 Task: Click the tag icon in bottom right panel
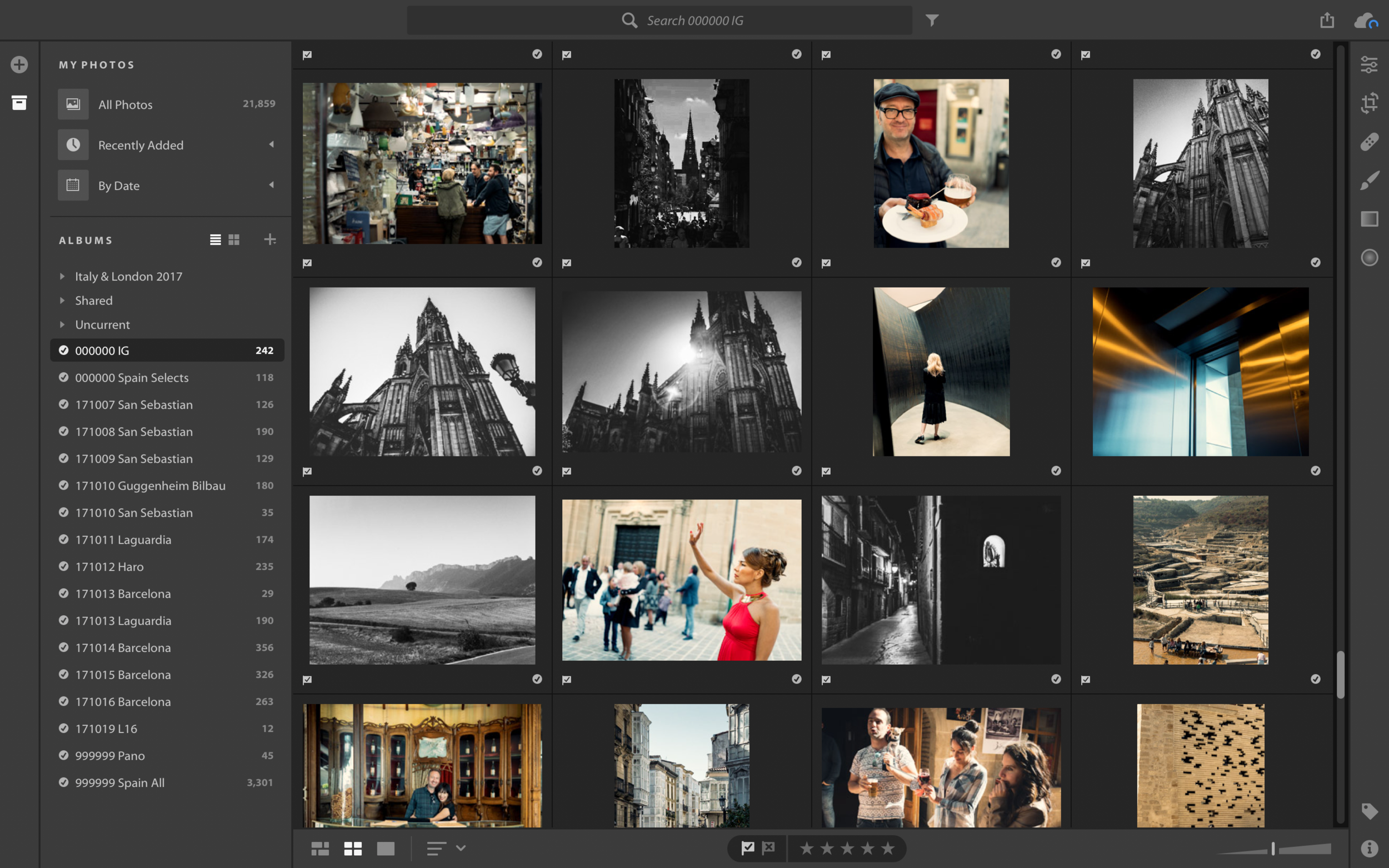coord(1370,810)
